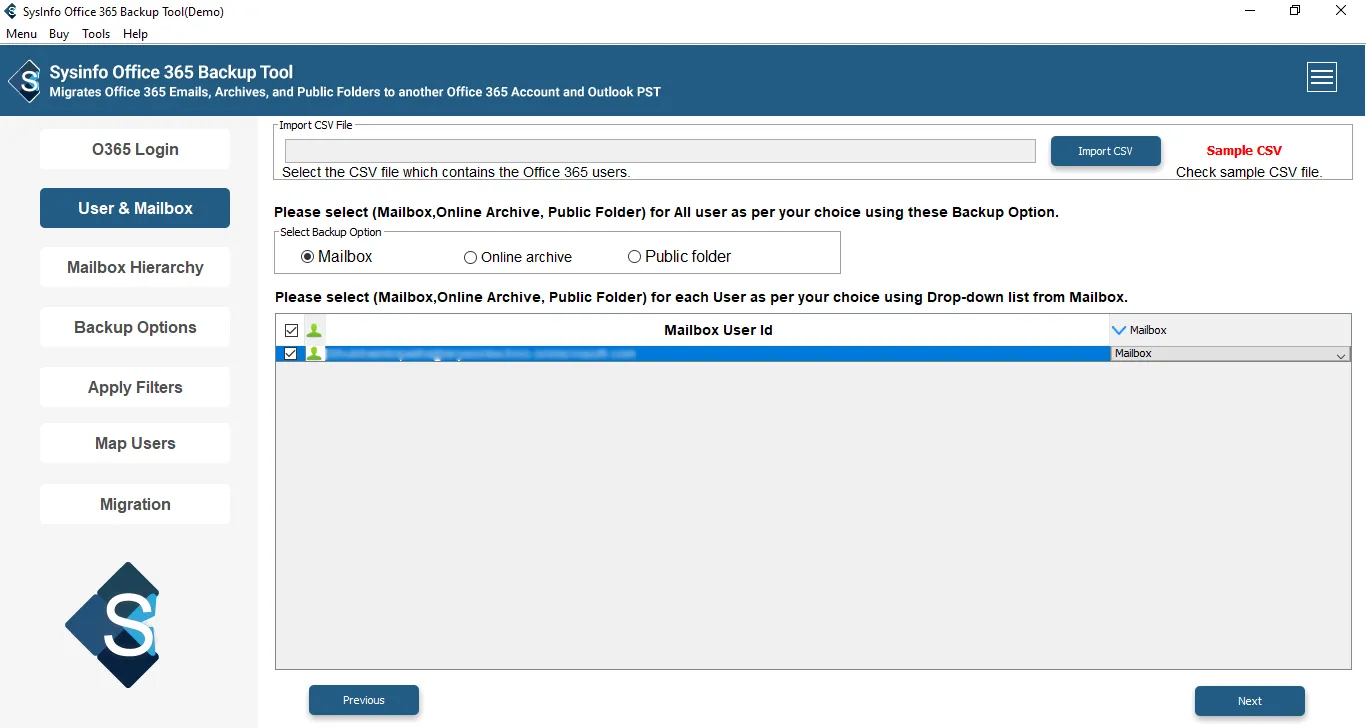Open the Sample CSV link
The height and width of the screenshot is (728, 1366).
point(1244,151)
